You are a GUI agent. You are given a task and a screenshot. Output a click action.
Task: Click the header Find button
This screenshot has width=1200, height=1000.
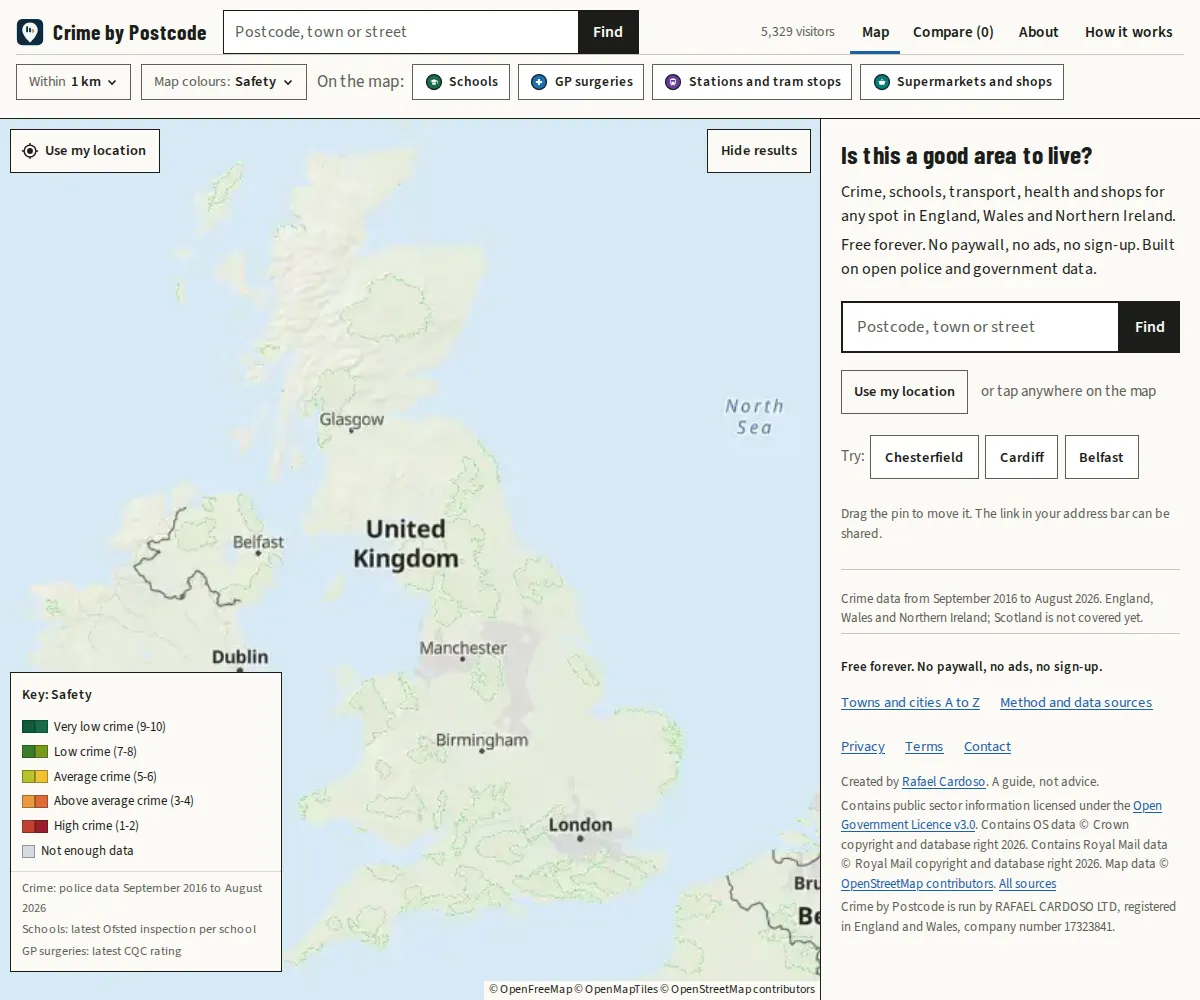pos(608,32)
